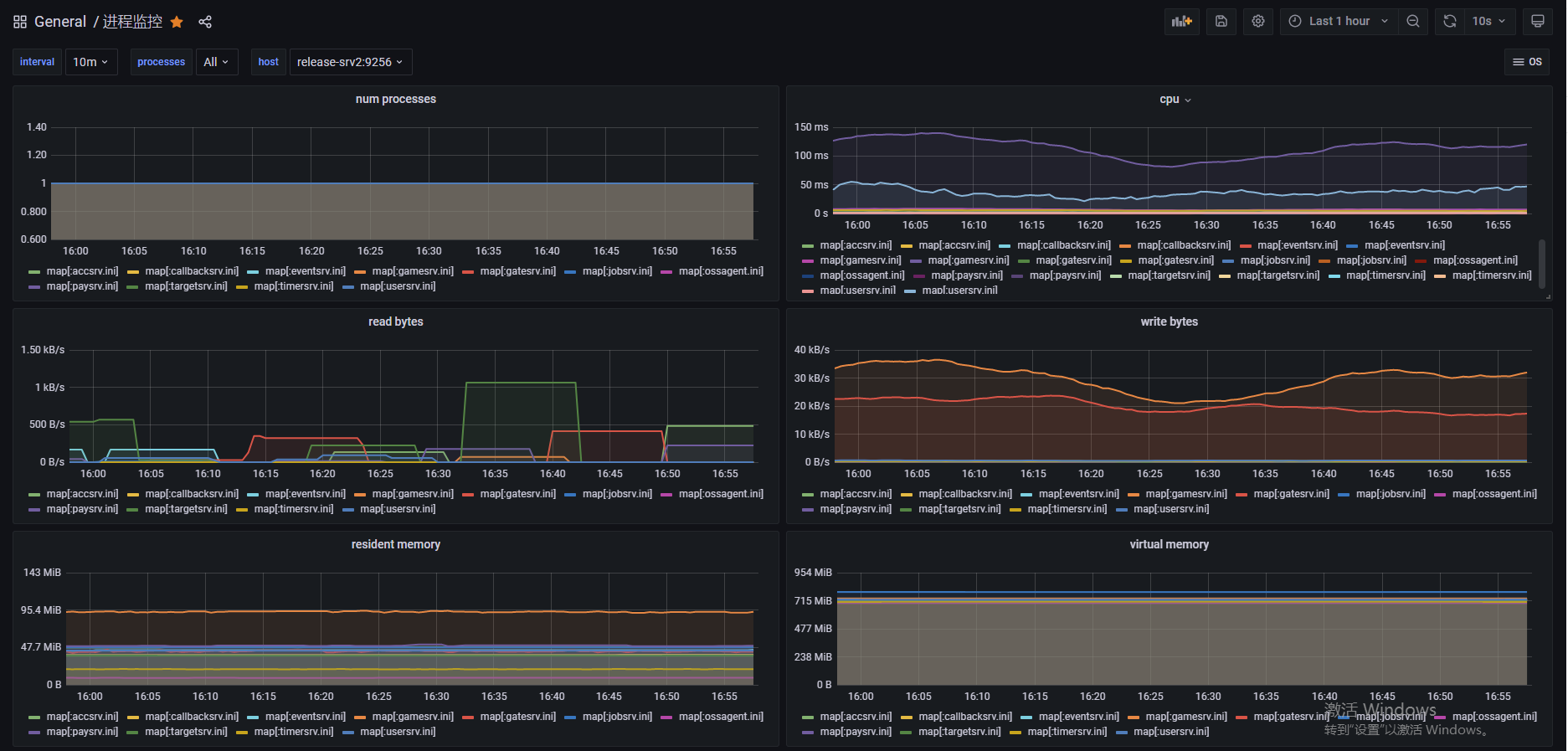Open the resident memory panel menu
Viewport: 1568px width, 751px height.
coord(396,544)
